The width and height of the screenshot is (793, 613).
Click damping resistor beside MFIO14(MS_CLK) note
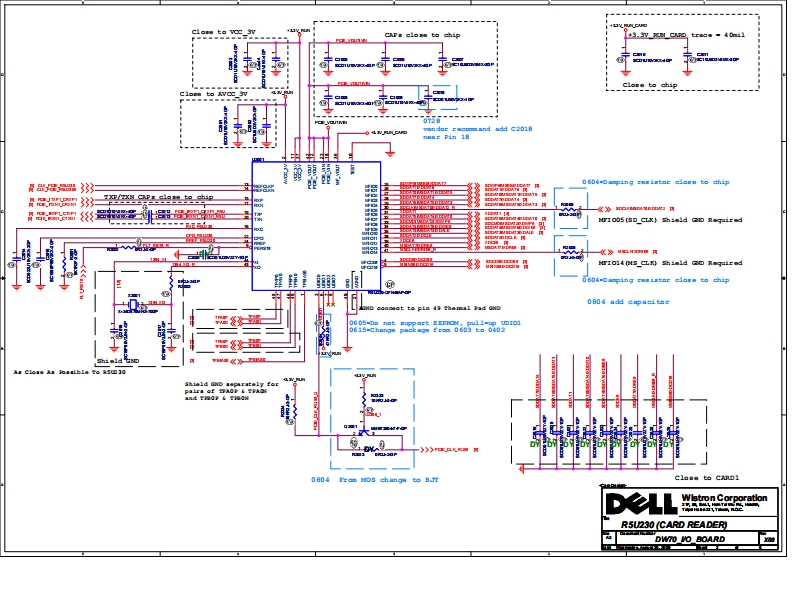[568, 251]
